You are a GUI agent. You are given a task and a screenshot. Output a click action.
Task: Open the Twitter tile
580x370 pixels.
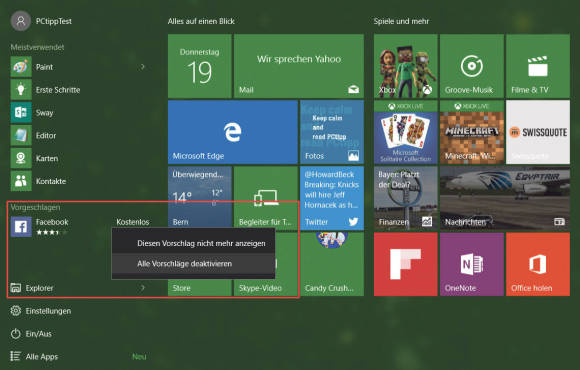pos(332,198)
